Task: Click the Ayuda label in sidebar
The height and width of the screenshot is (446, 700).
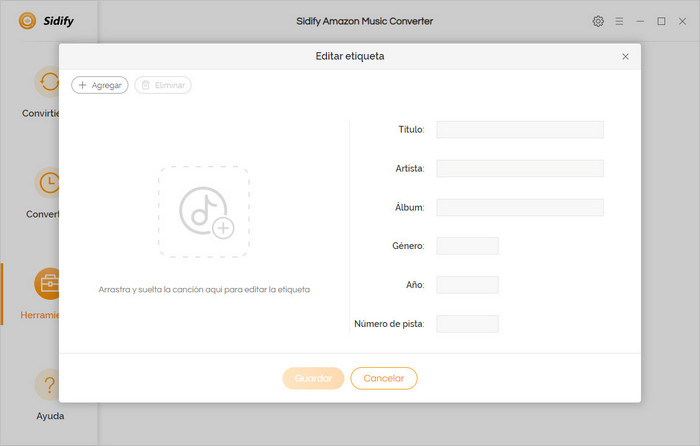Action: tap(50, 416)
